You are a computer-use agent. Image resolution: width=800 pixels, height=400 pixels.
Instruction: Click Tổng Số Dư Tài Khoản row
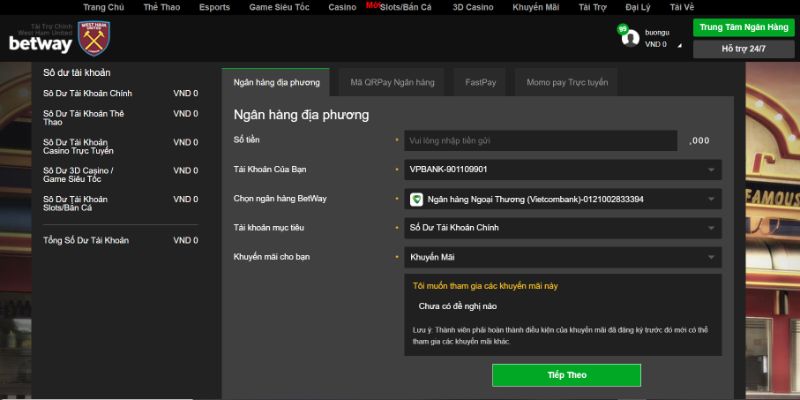tap(121, 240)
